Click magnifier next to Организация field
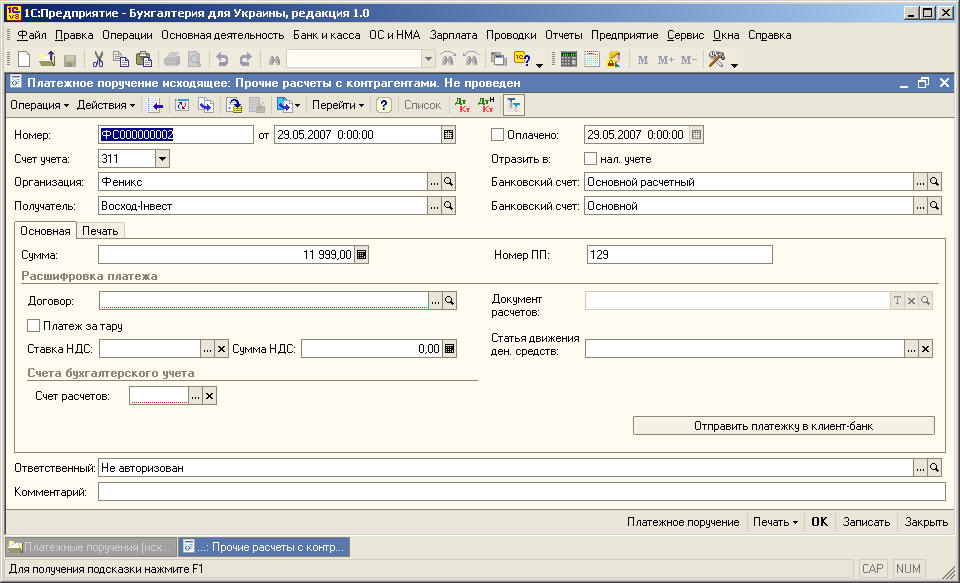Viewport: 960px width, 583px height. (449, 182)
